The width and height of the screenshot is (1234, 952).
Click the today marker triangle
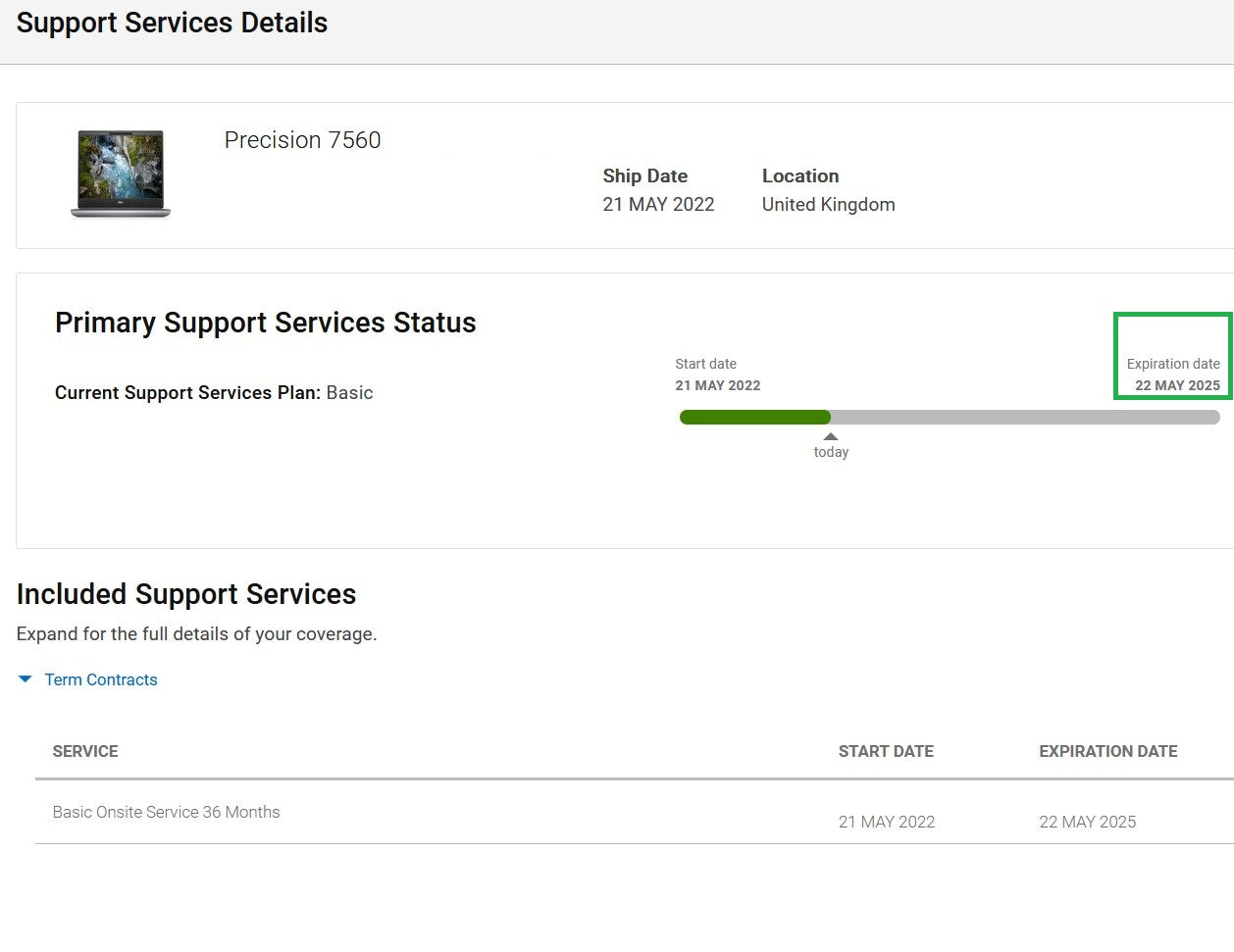coord(831,436)
